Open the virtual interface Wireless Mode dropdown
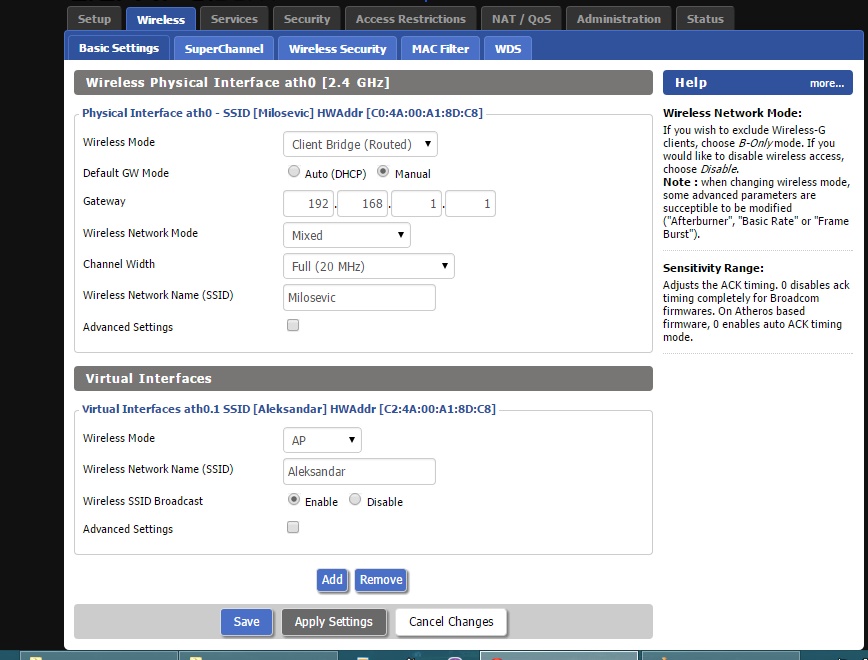Screen dimensions: 868x660 [x=322, y=440]
